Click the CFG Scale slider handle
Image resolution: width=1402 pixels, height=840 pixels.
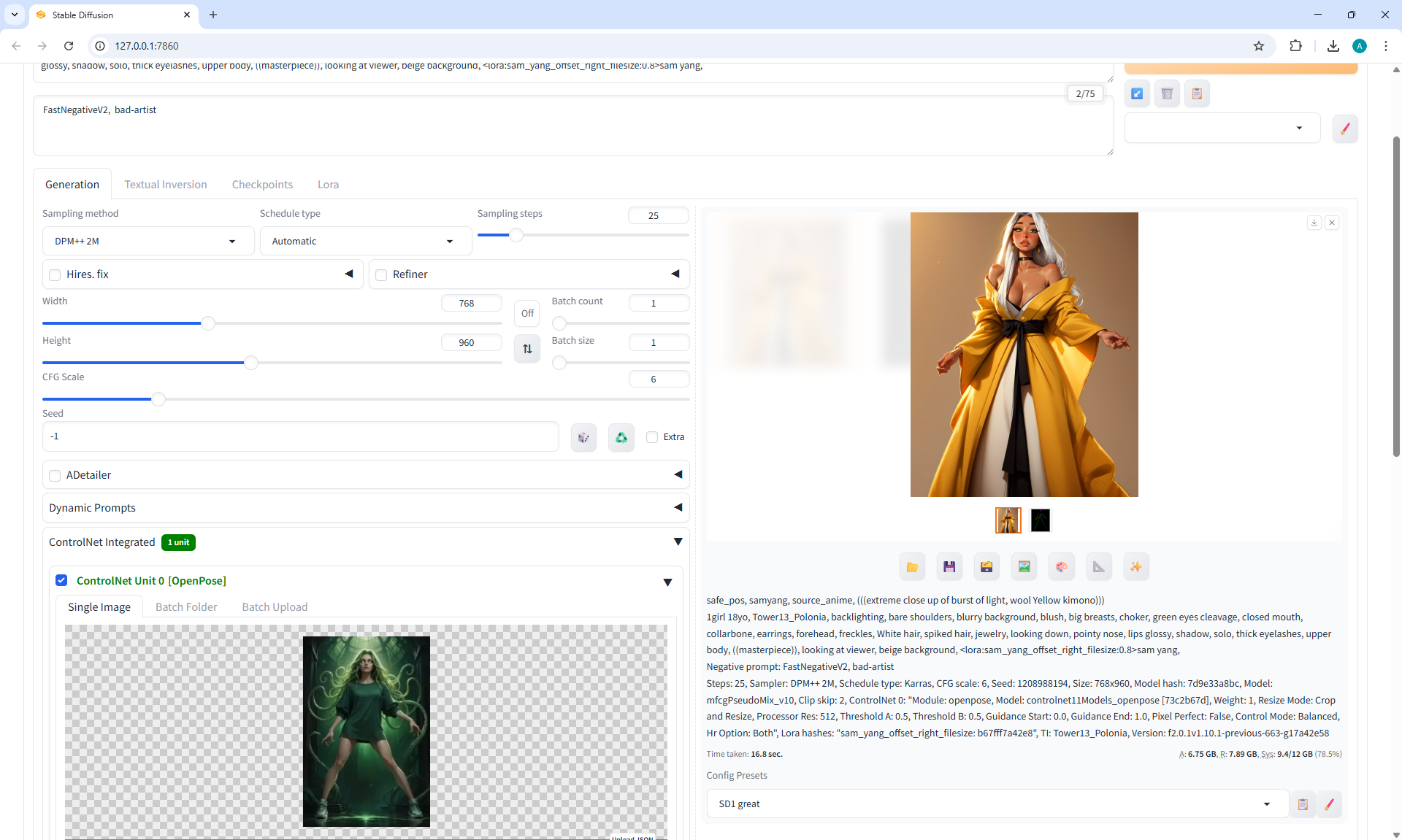158,399
